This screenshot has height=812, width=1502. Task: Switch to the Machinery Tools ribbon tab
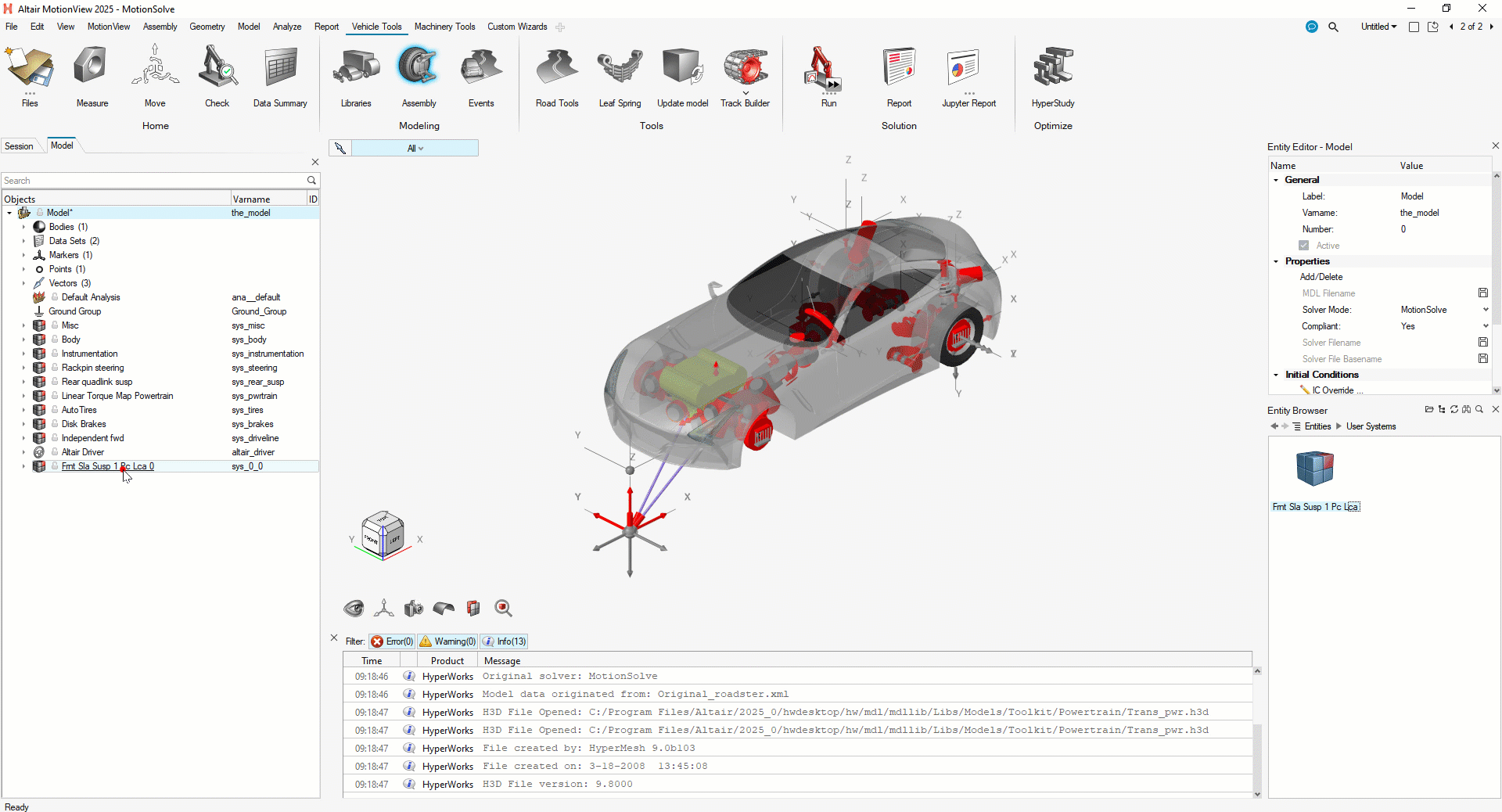(444, 27)
